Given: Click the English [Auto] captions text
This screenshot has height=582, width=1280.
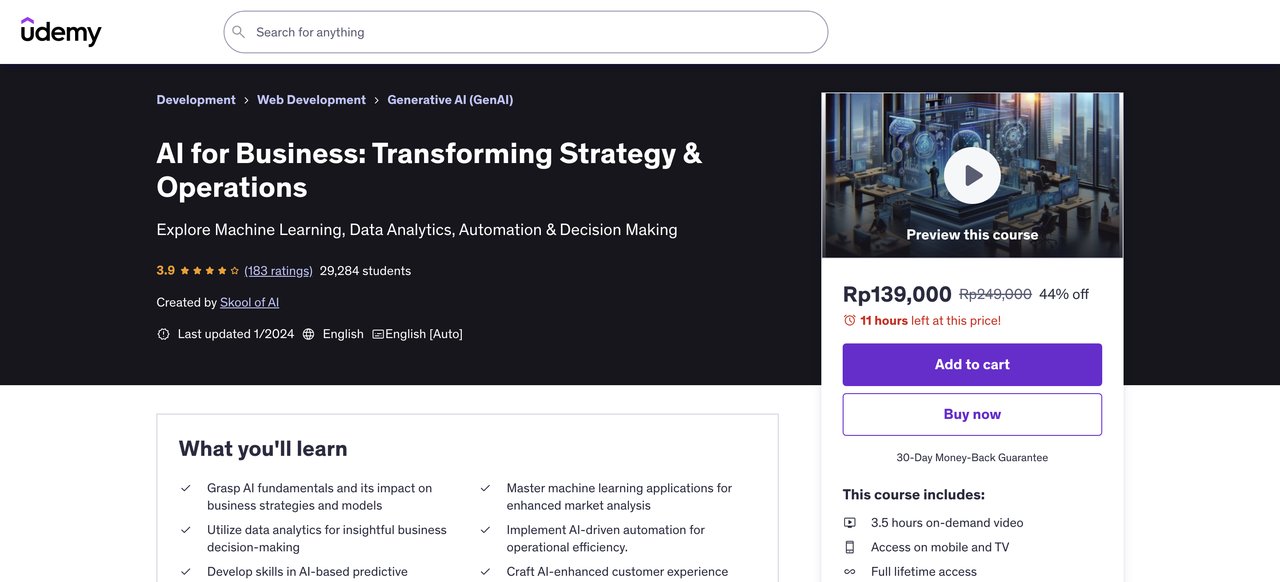Looking at the screenshot, I should point(424,334).
